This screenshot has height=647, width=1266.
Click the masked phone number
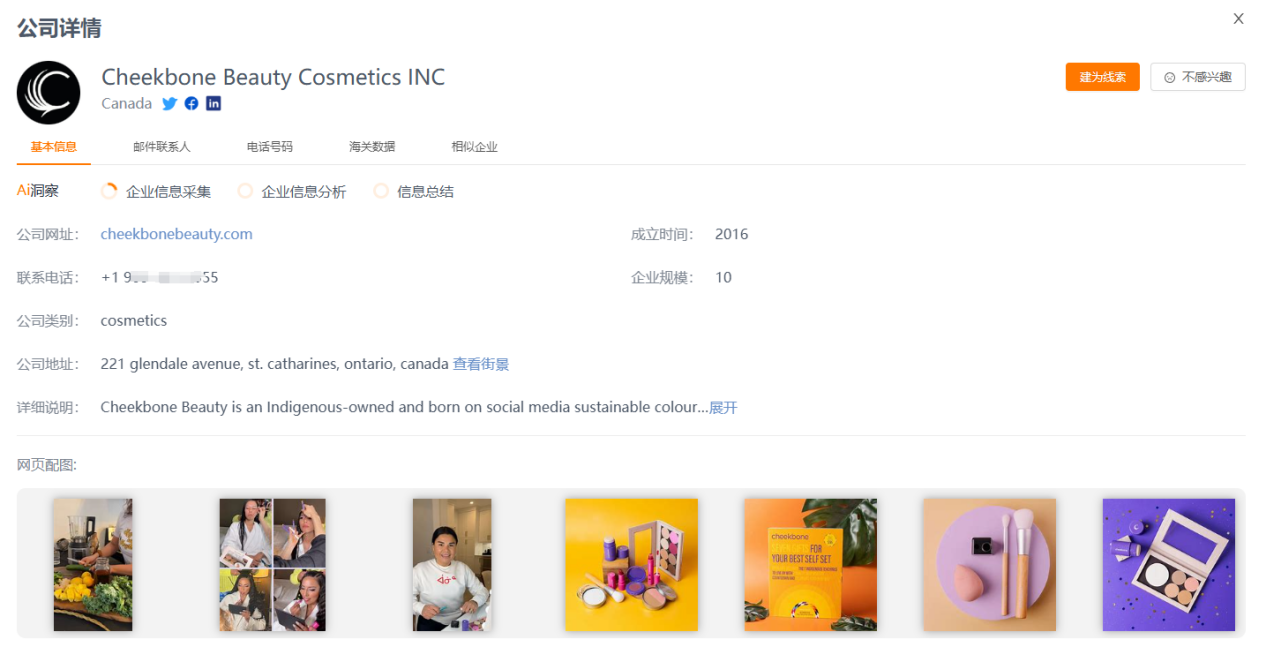[x=160, y=277]
